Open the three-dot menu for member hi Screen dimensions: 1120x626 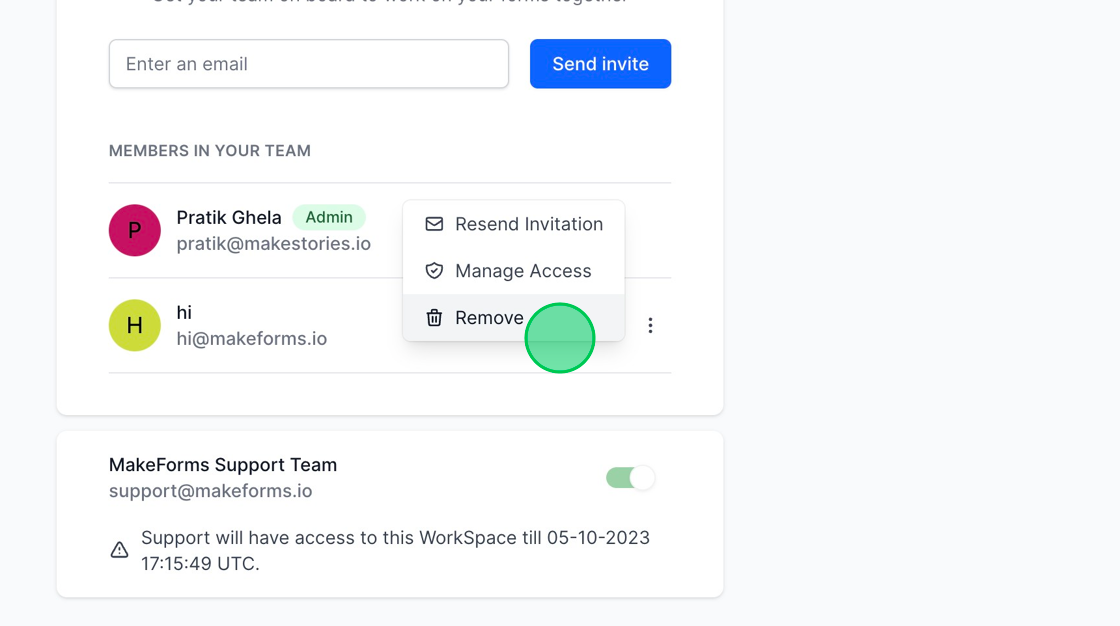(x=650, y=325)
